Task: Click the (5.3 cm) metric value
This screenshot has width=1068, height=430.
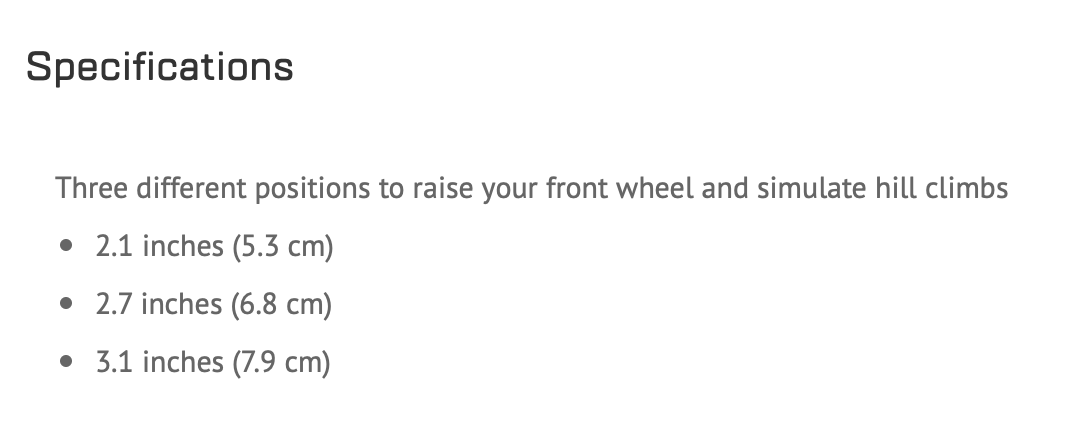Action: (x=283, y=247)
